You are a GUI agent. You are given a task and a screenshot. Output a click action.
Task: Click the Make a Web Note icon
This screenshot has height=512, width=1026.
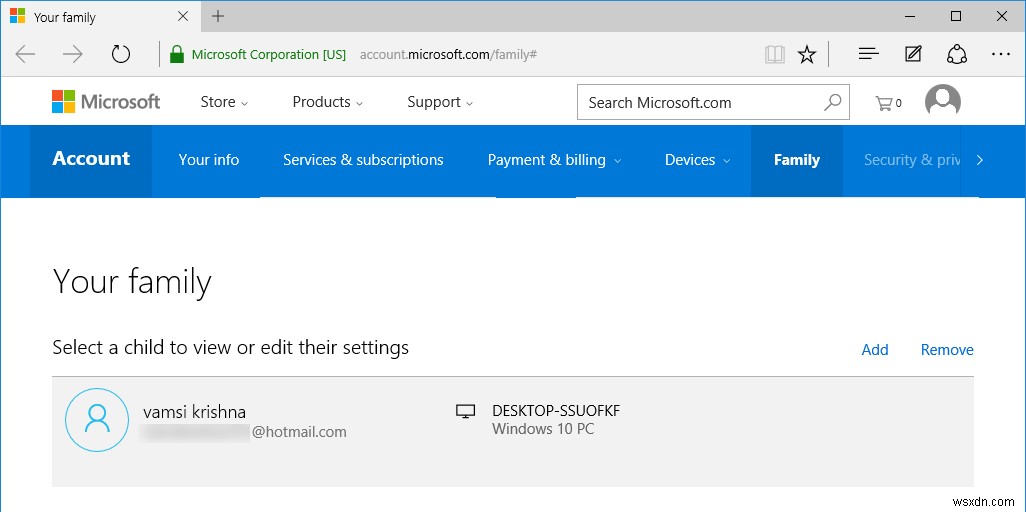click(913, 54)
